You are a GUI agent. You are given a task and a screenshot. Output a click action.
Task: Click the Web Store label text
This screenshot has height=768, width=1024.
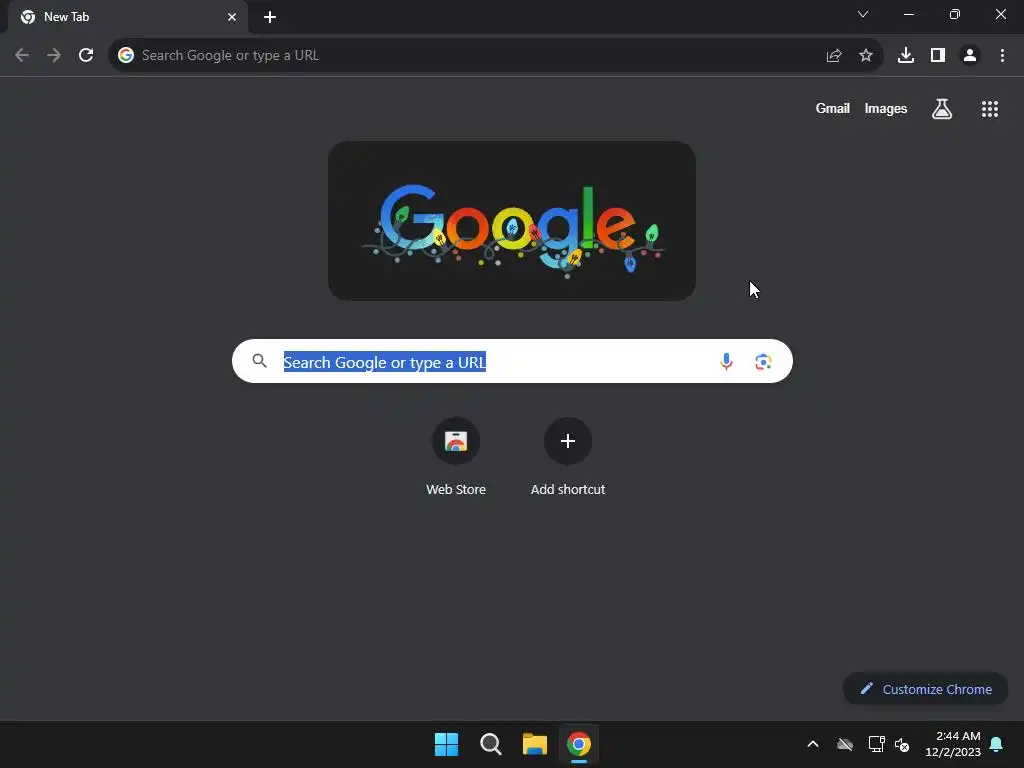pos(456,490)
